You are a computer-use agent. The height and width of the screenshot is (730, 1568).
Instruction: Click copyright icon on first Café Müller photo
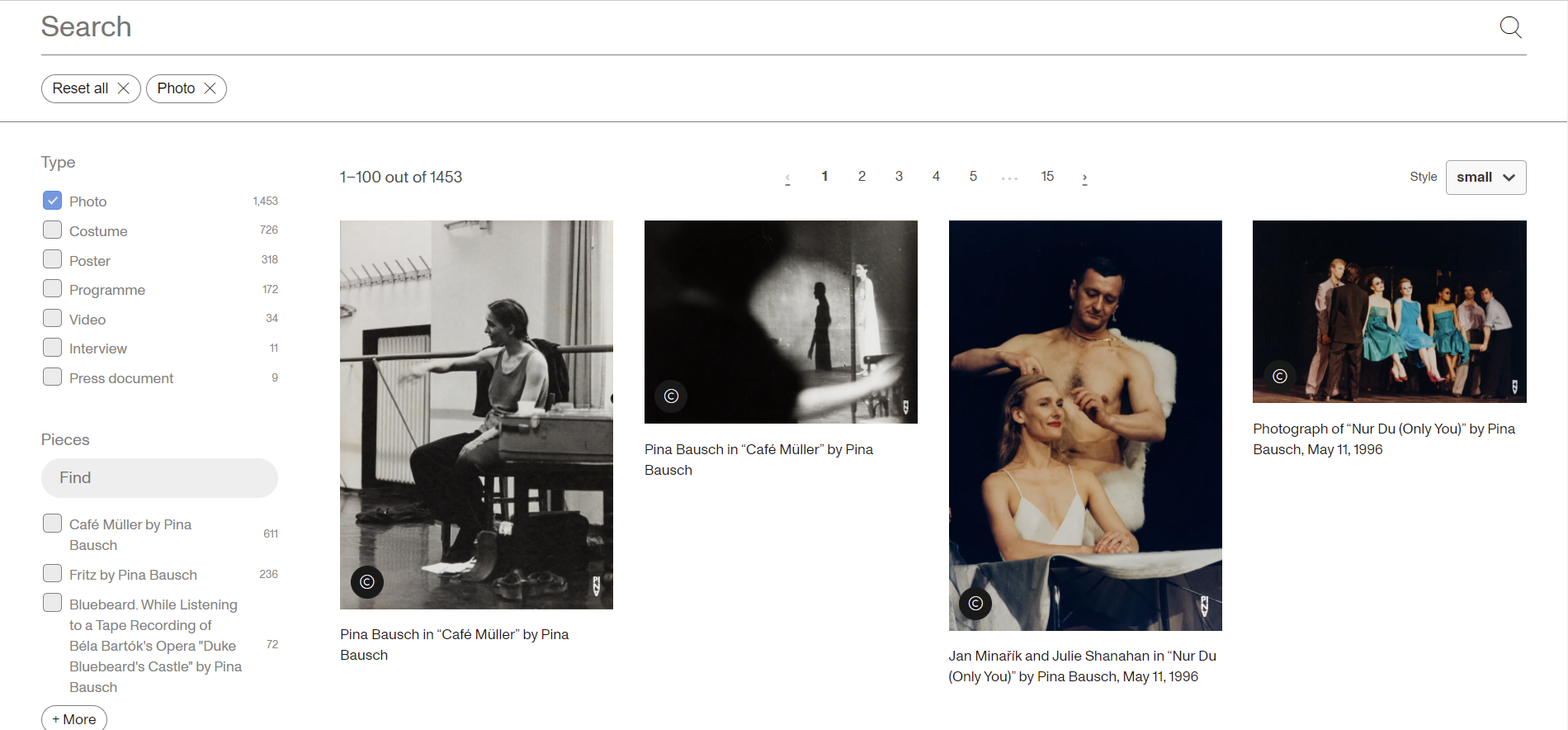click(367, 582)
